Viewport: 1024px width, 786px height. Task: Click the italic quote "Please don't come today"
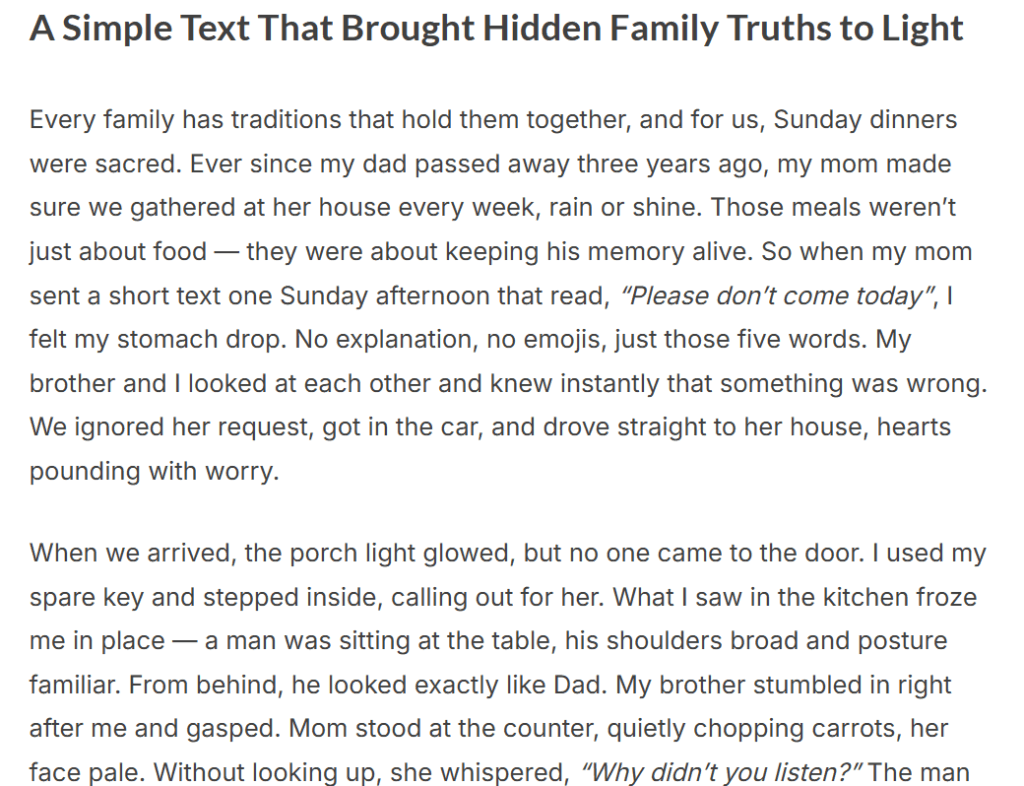769,296
